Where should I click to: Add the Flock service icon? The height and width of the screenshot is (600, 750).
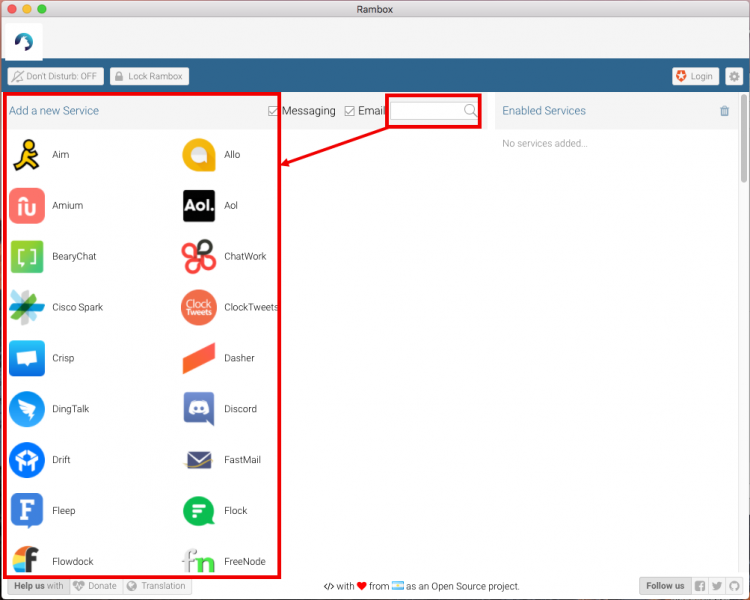199,511
